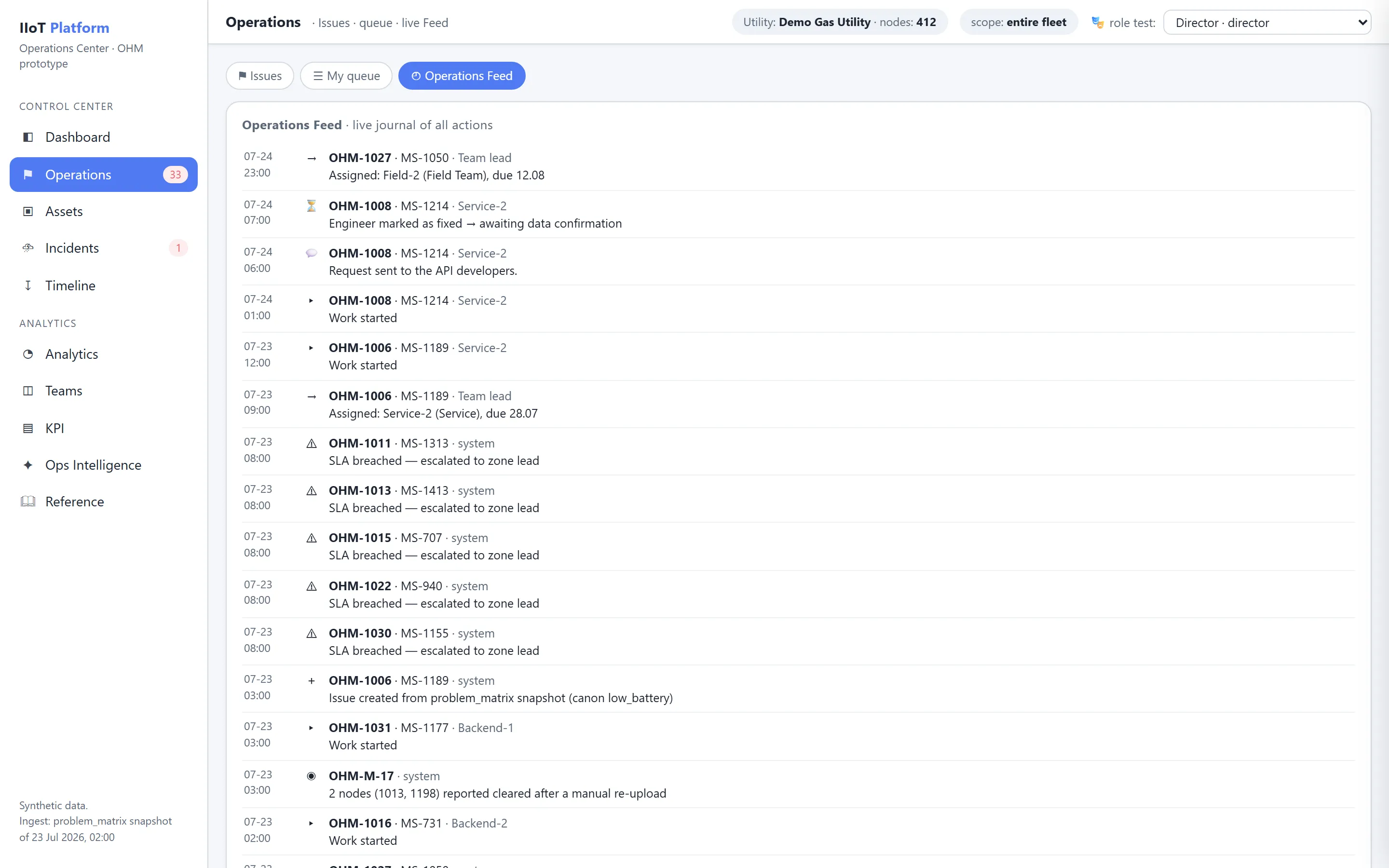
Task: Click the Operations badge showing 33
Action: click(175, 175)
